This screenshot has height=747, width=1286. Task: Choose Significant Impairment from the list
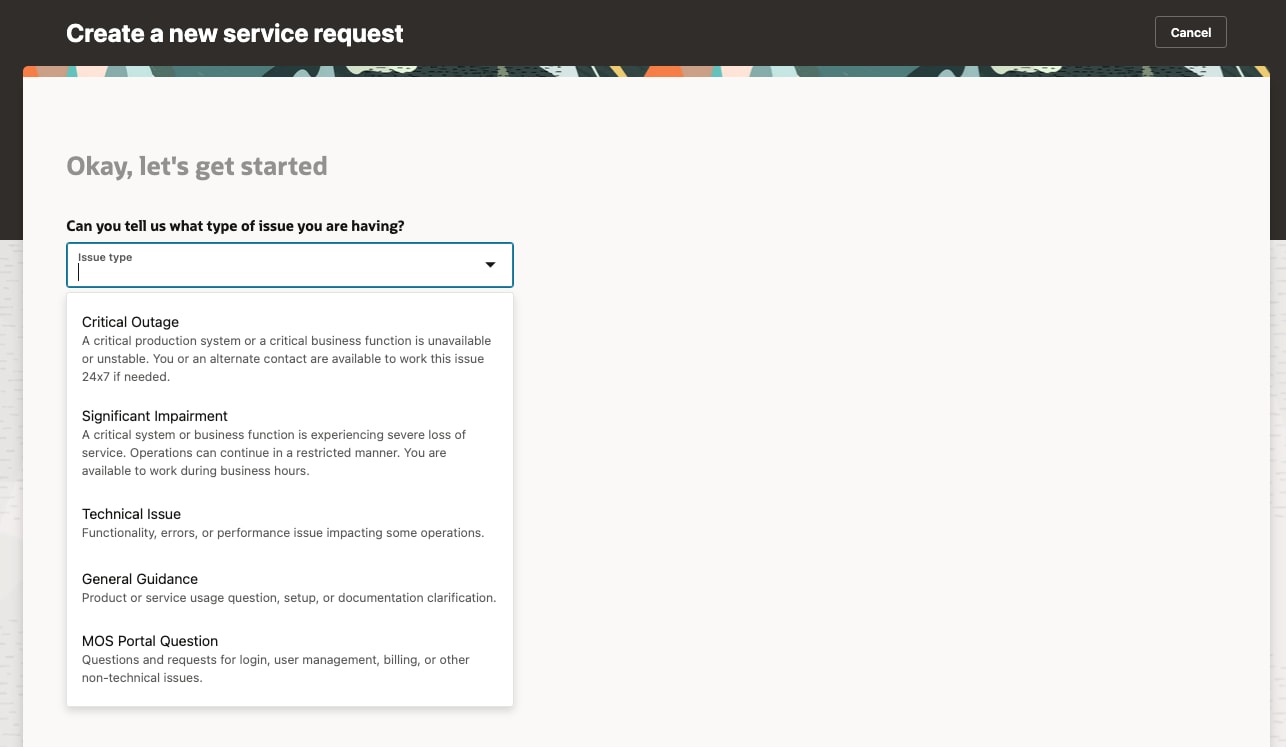[155, 416]
